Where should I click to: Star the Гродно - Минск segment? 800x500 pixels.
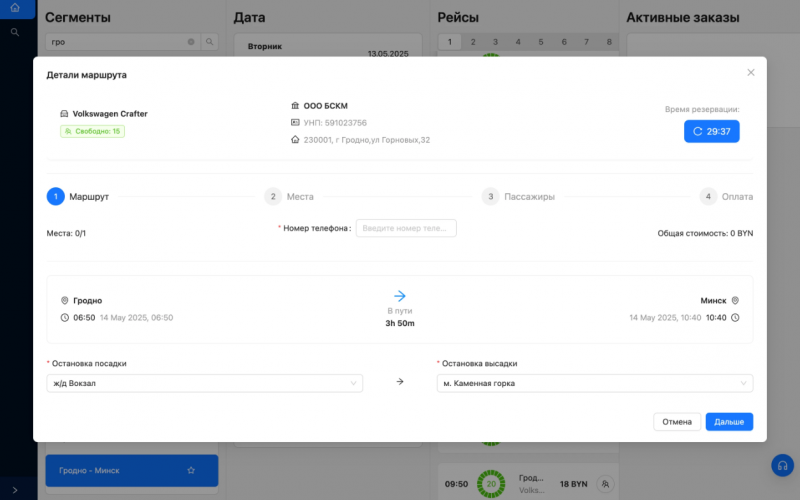(x=191, y=470)
